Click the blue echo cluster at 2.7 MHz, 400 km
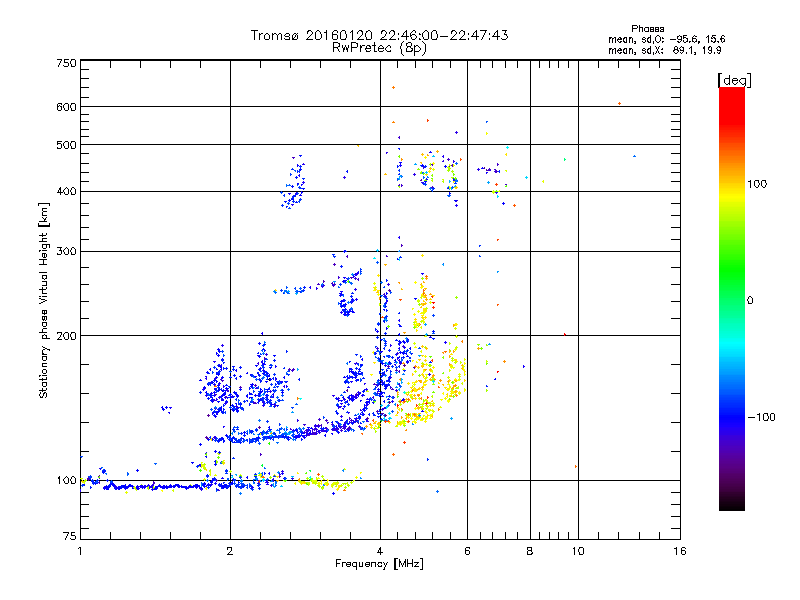Viewport: 800px width, 600px height. tap(294, 182)
